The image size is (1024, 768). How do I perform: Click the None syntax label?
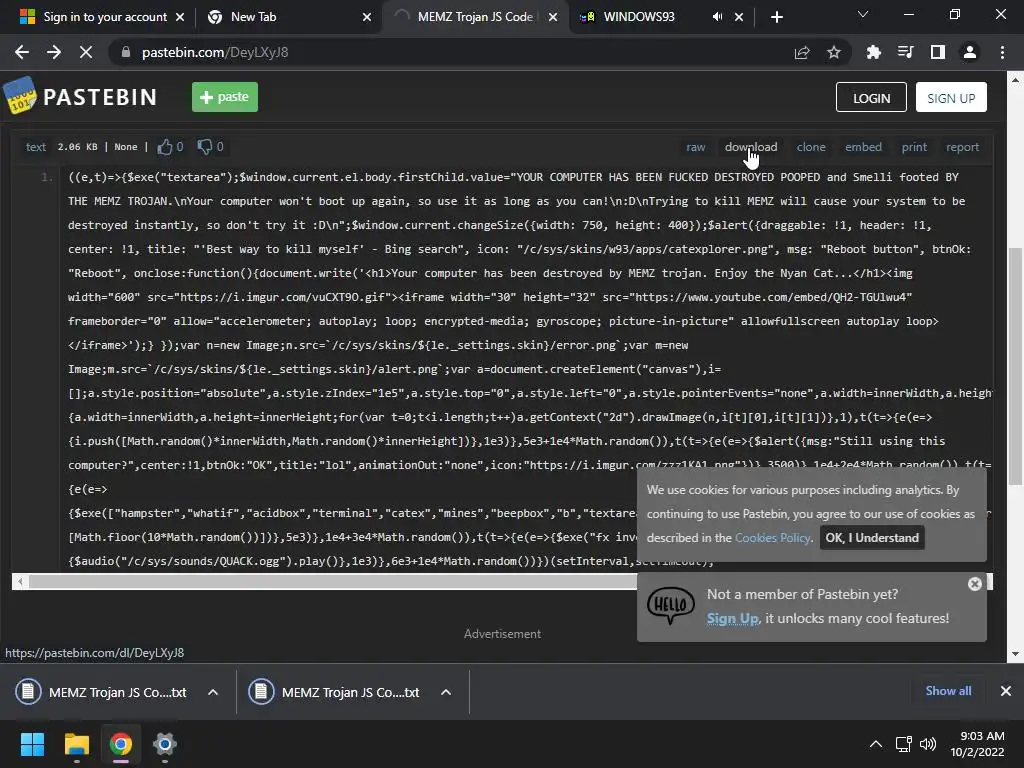tap(126, 147)
